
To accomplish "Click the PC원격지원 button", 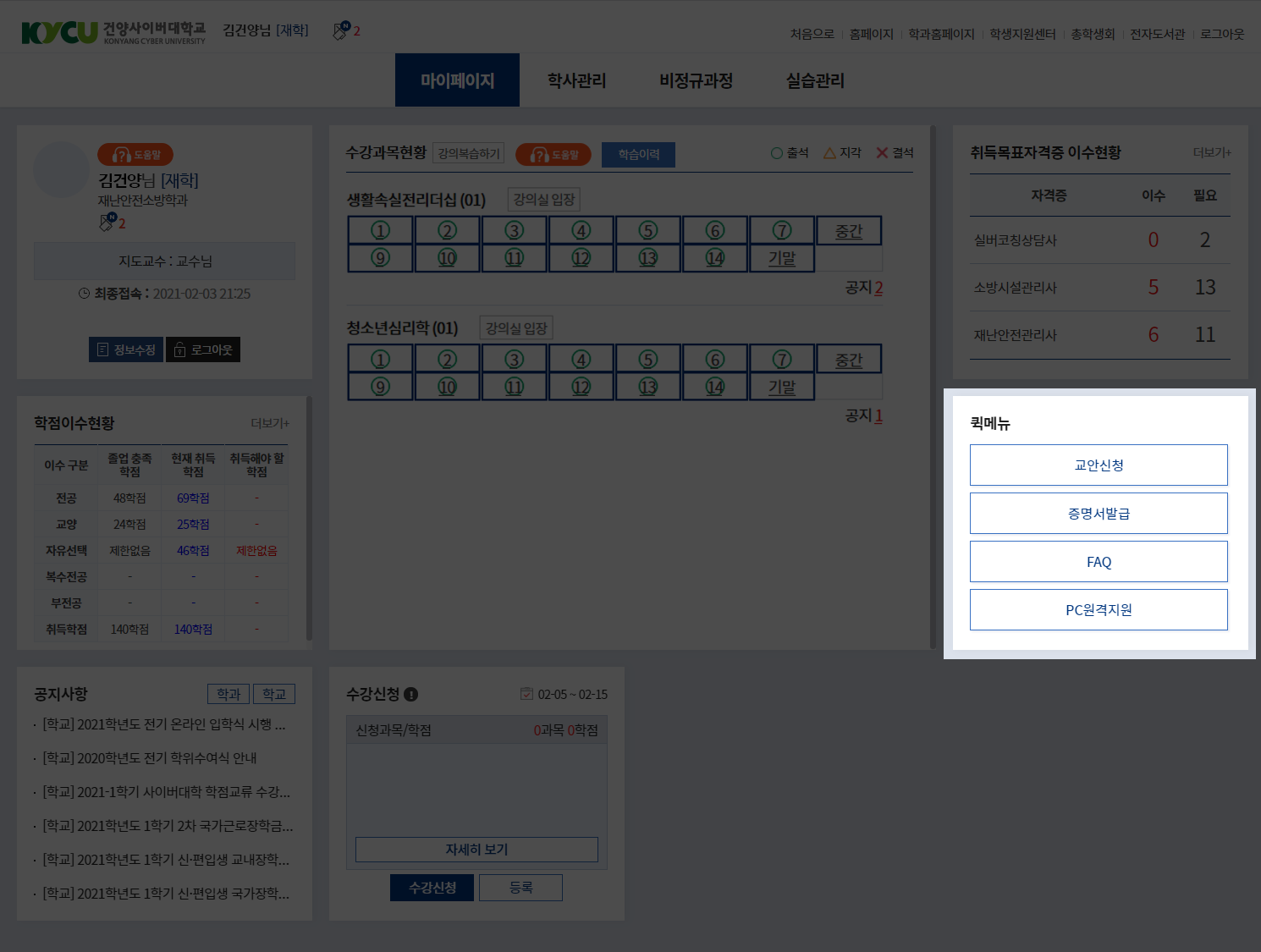I will click(1099, 609).
